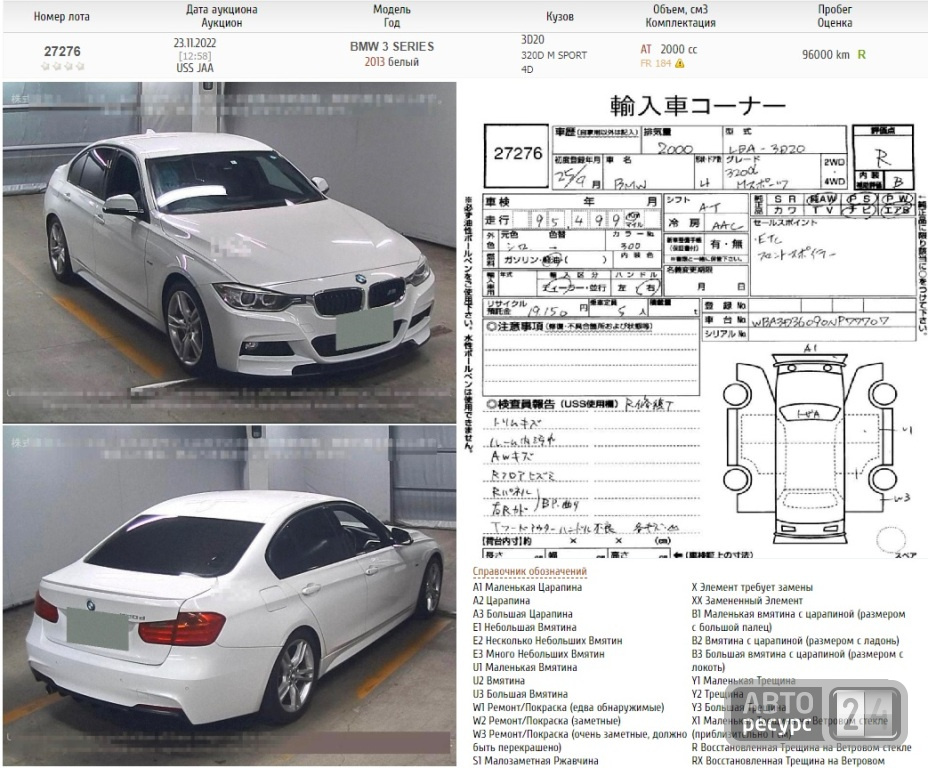This screenshot has height=768, width=928.
Task: Open the front view photo of the white BMW
Action: 230,252
